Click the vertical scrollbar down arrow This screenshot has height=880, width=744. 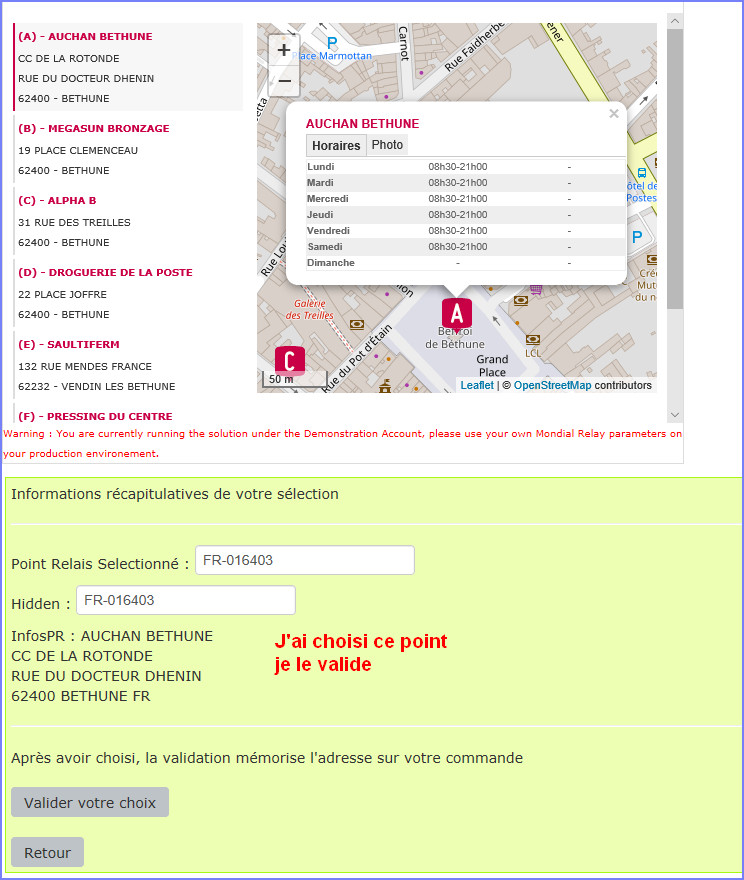[674, 415]
